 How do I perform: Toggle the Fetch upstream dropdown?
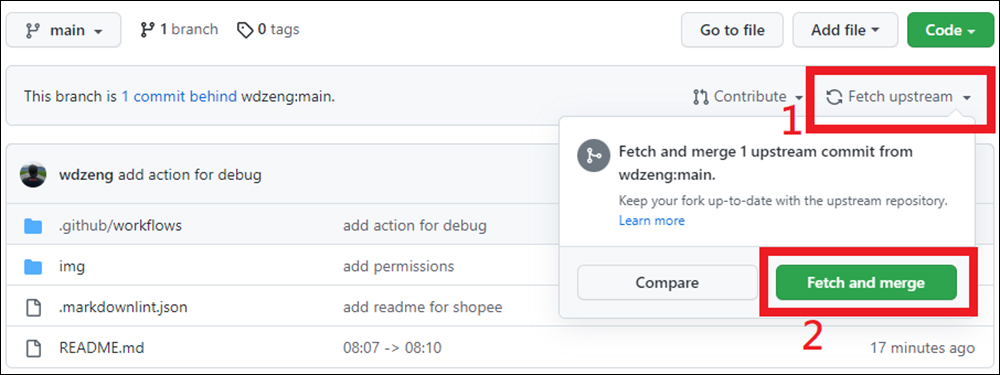click(899, 97)
